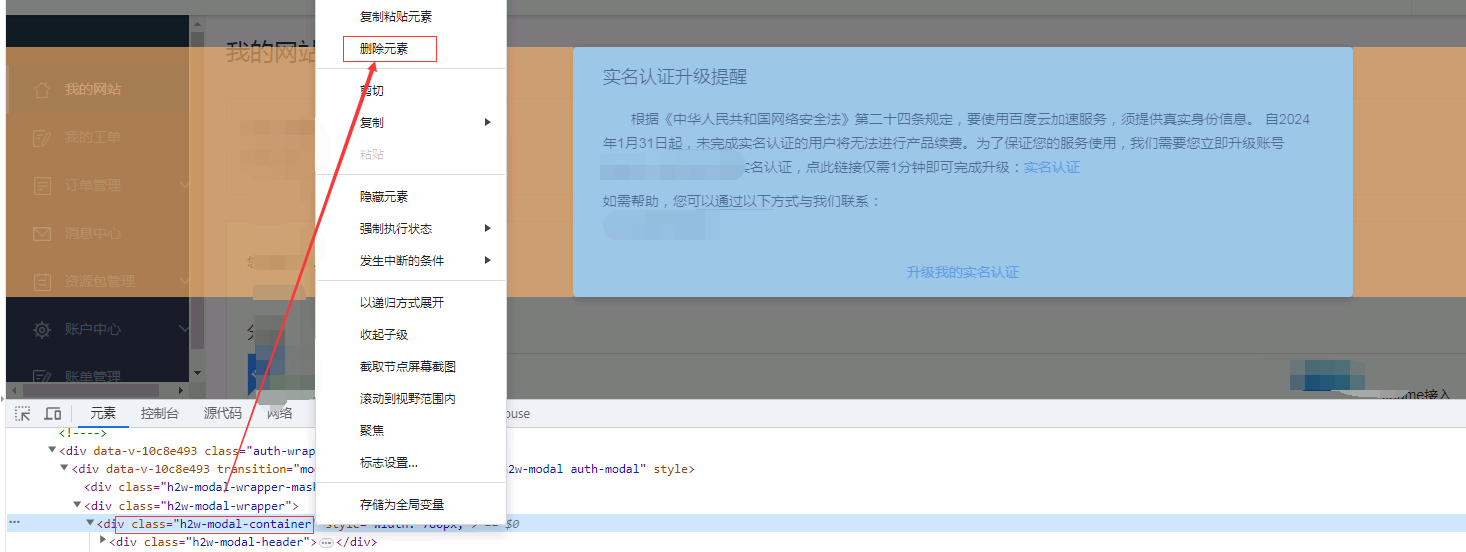The width and height of the screenshot is (1466, 552).
Task: Click the inspect element picker icon
Action: 23,414
